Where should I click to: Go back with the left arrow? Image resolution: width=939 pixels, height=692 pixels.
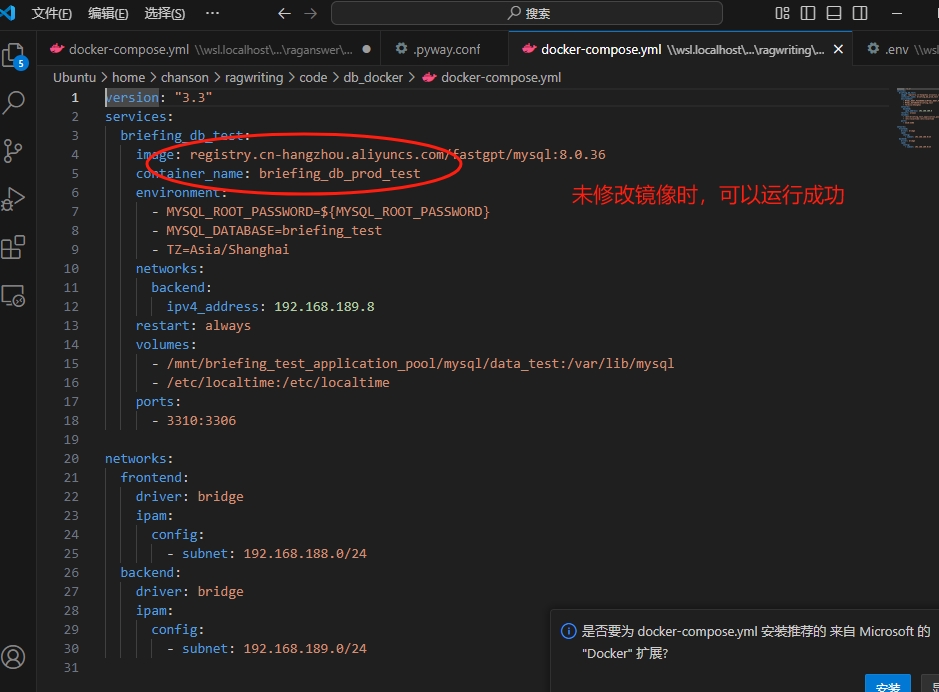click(284, 13)
